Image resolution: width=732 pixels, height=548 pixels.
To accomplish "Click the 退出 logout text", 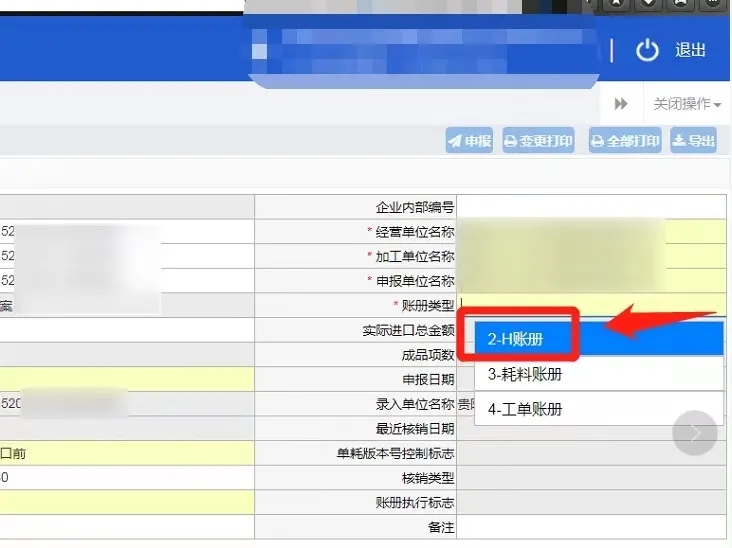I will point(690,50).
